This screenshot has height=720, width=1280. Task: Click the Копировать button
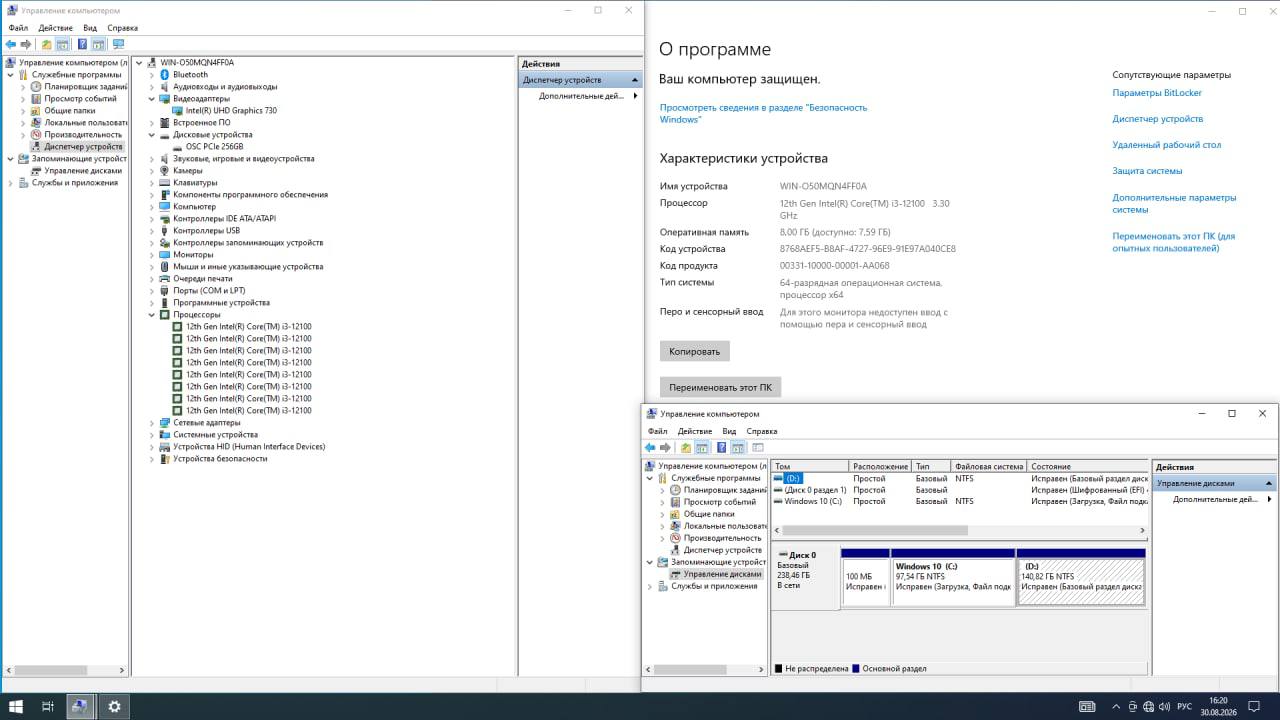(695, 352)
